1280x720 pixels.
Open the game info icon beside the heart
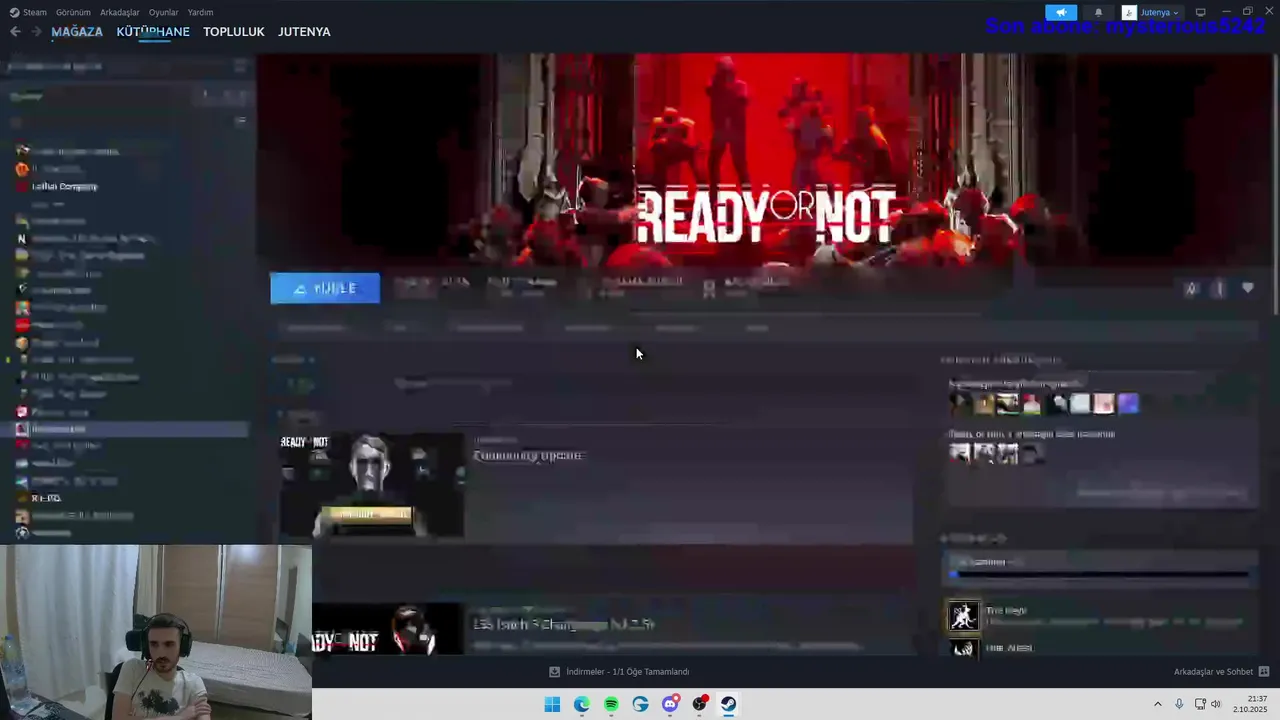click(x=1219, y=288)
